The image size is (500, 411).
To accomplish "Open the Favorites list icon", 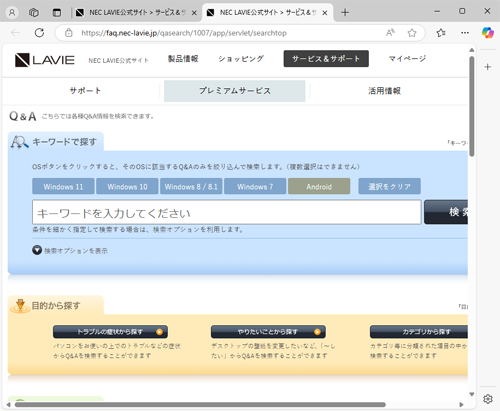I will pos(441,33).
